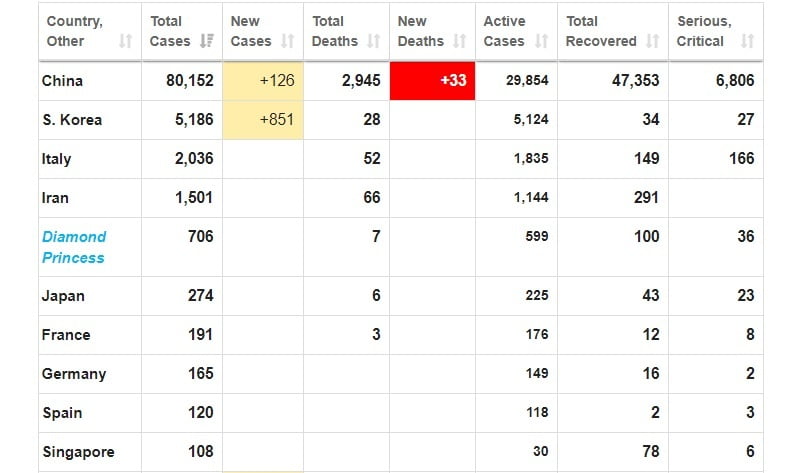Click Singapore's total recovered 78
The width and height of the screenshot is (785, 473).
pyautogui.click(x=651, y=452)
